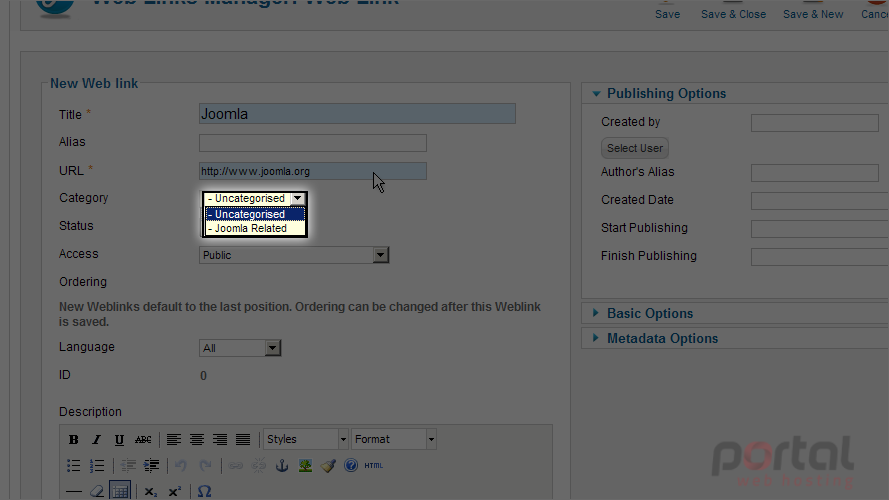
Task: Click Save & Close button
Action: [x=733, y=10]
